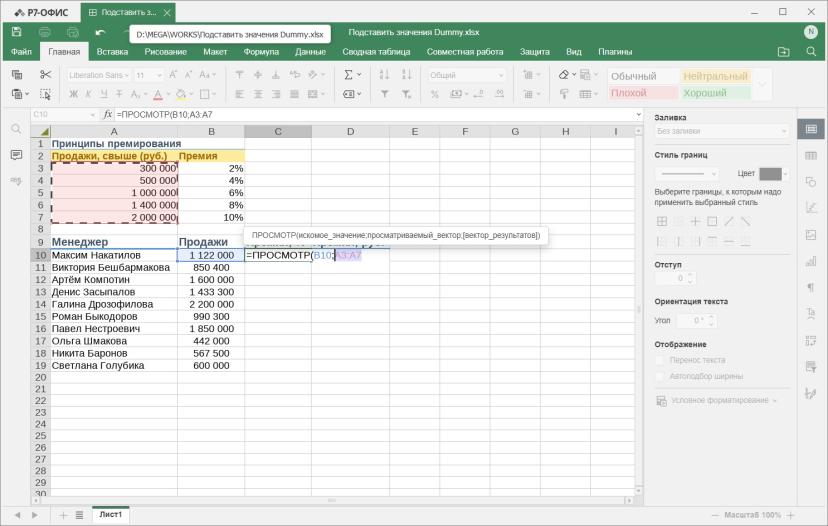Viewport: 828px width, 526px height.
Task: Click the border color swatch
Action: pos(770,174)
